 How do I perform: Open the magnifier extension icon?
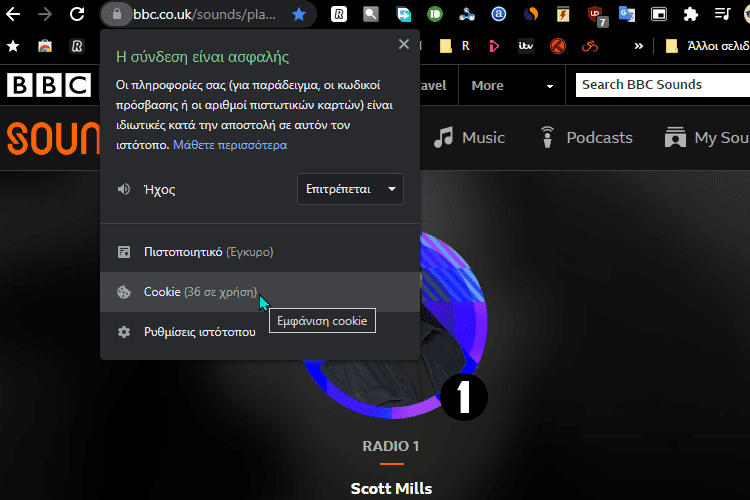(371, 14)
